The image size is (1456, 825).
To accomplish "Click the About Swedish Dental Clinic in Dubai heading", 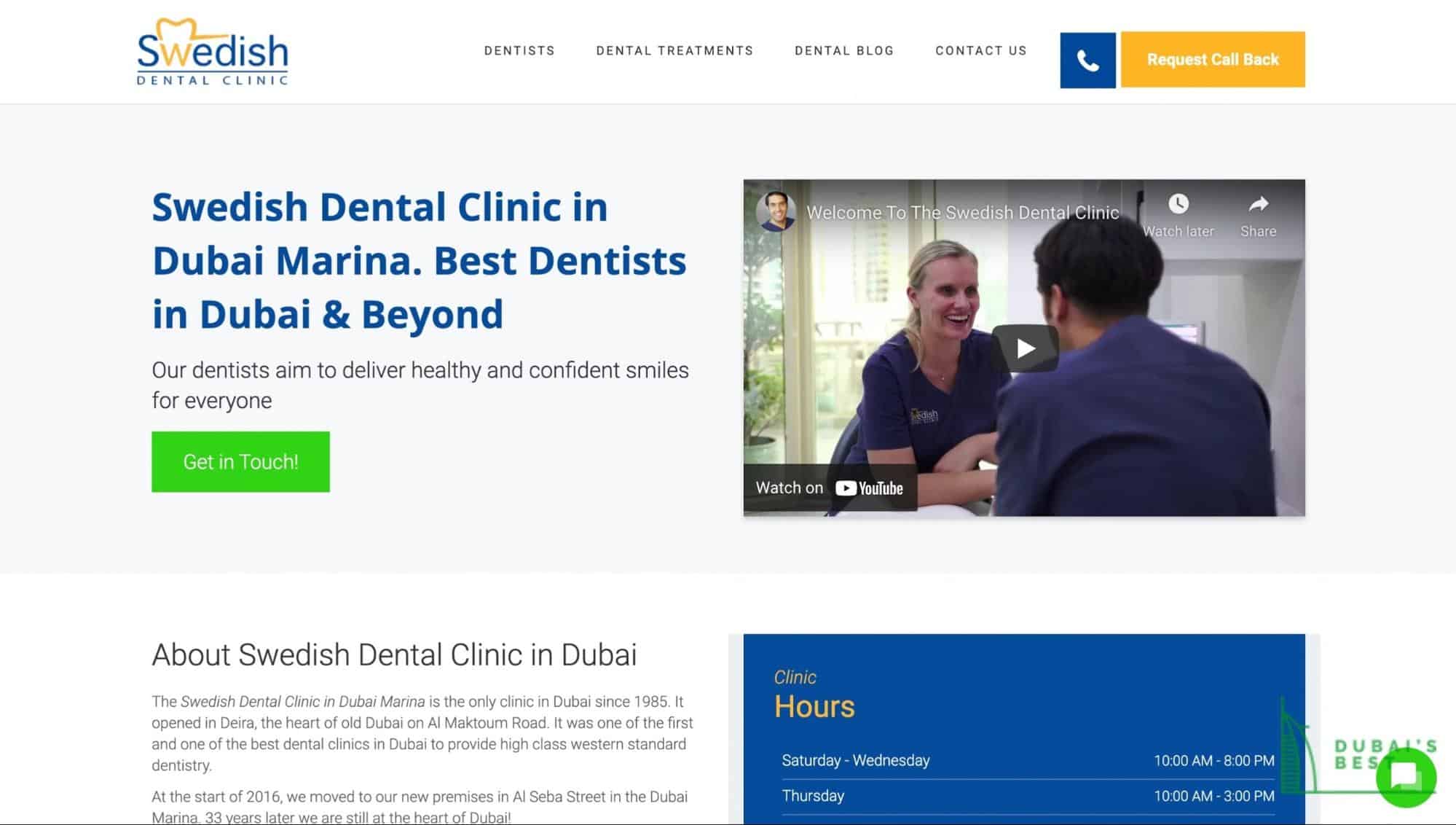I will 394,654.
